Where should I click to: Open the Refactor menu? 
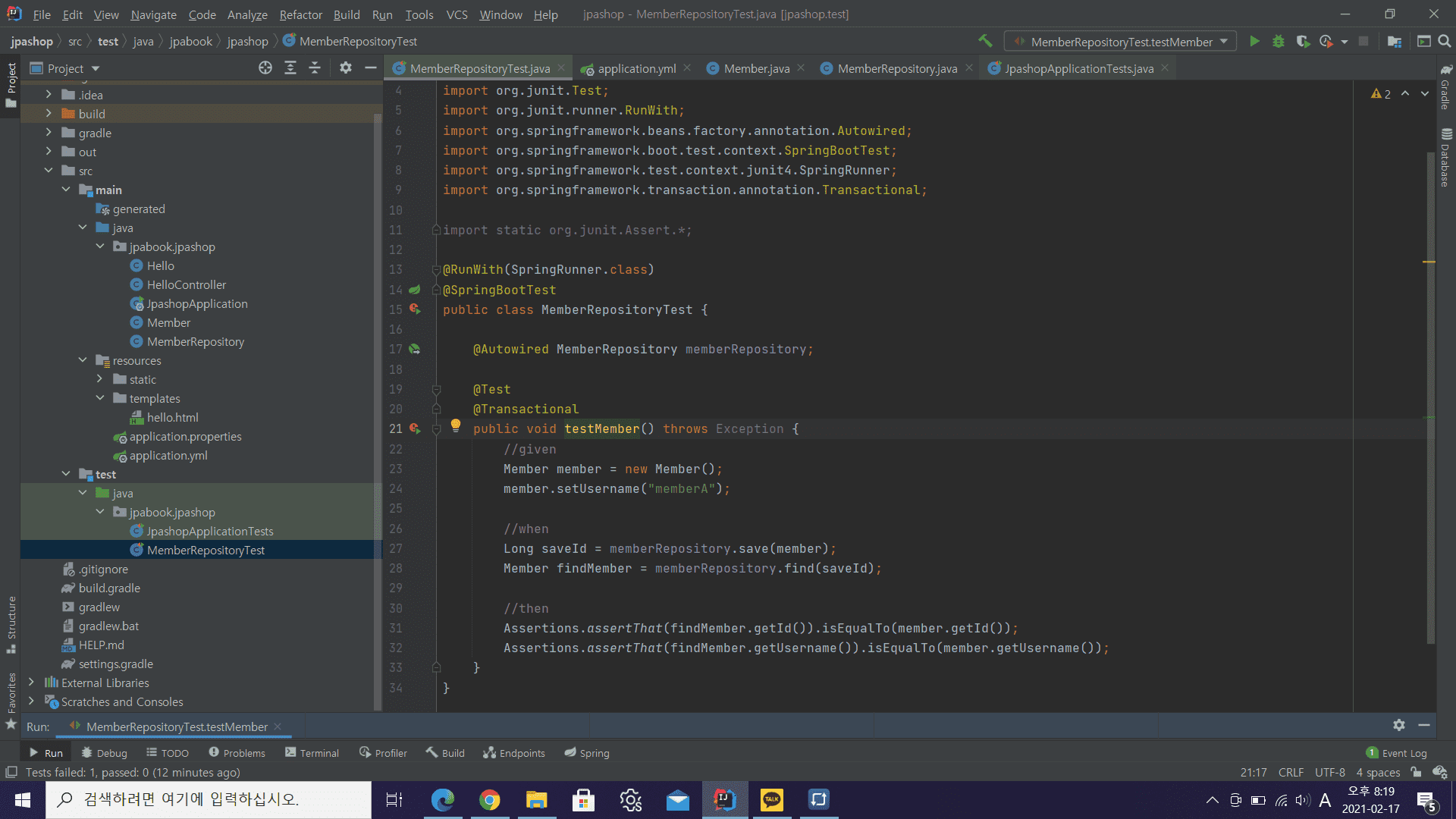pos(300,14)
